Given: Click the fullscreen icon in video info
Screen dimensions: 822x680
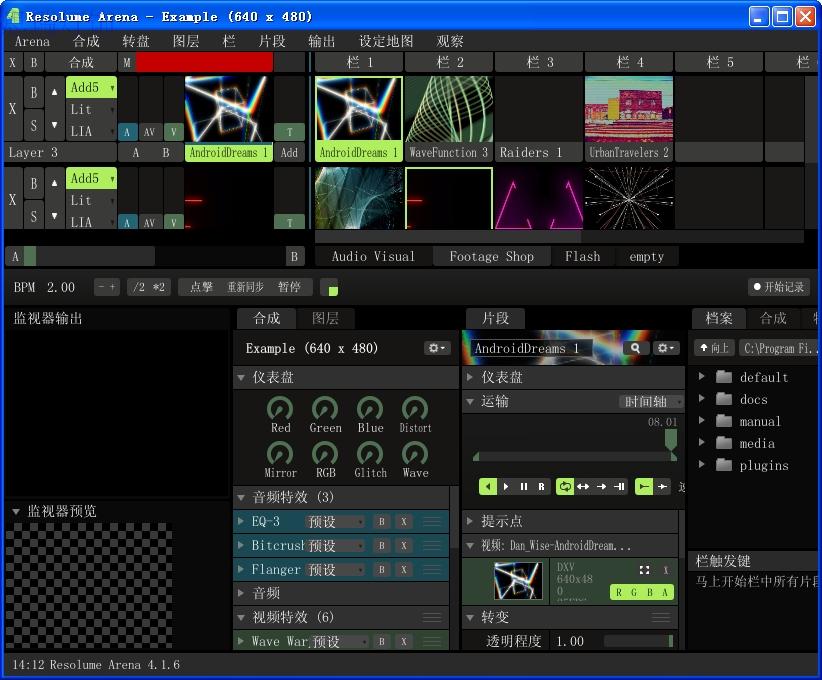Looking at the screenshot, I should tap(645, 570).
